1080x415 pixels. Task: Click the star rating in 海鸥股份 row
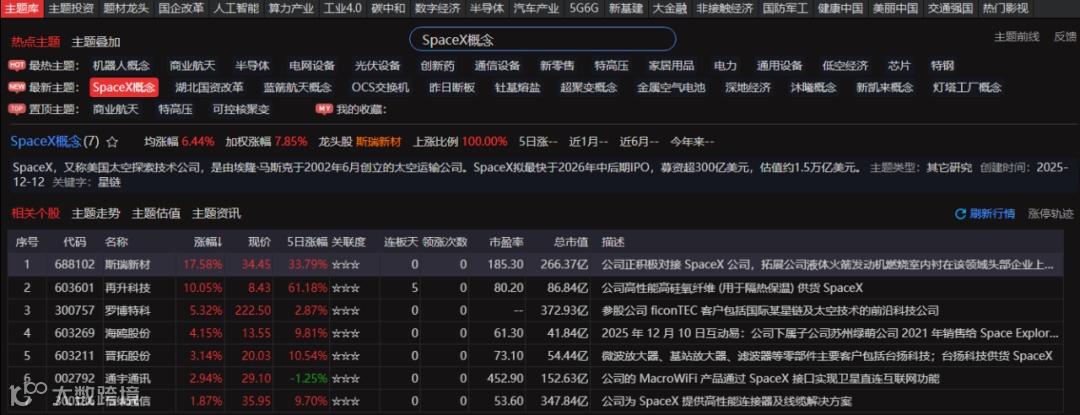point(346,333)
